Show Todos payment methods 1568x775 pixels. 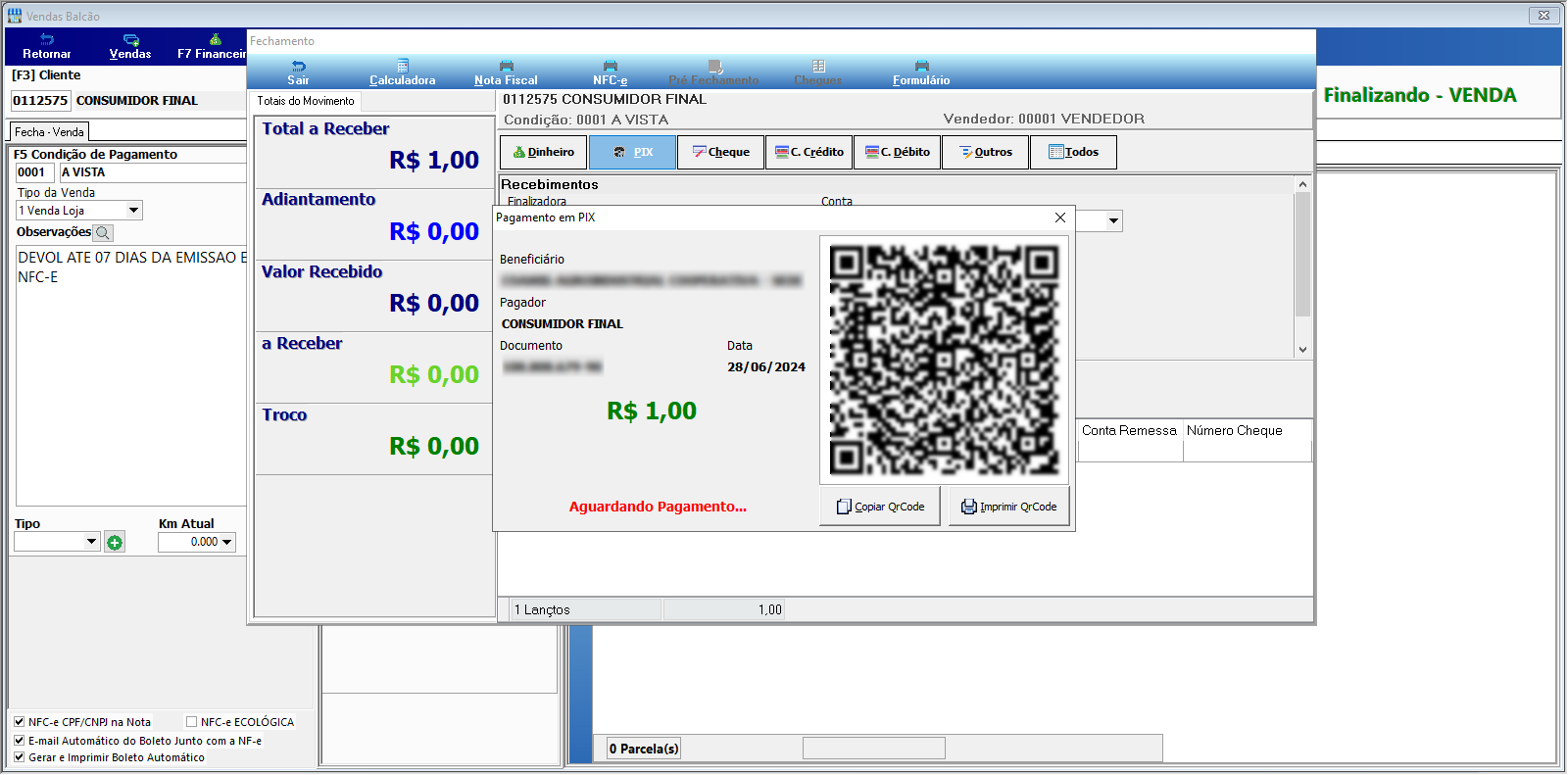[1073, 152]
